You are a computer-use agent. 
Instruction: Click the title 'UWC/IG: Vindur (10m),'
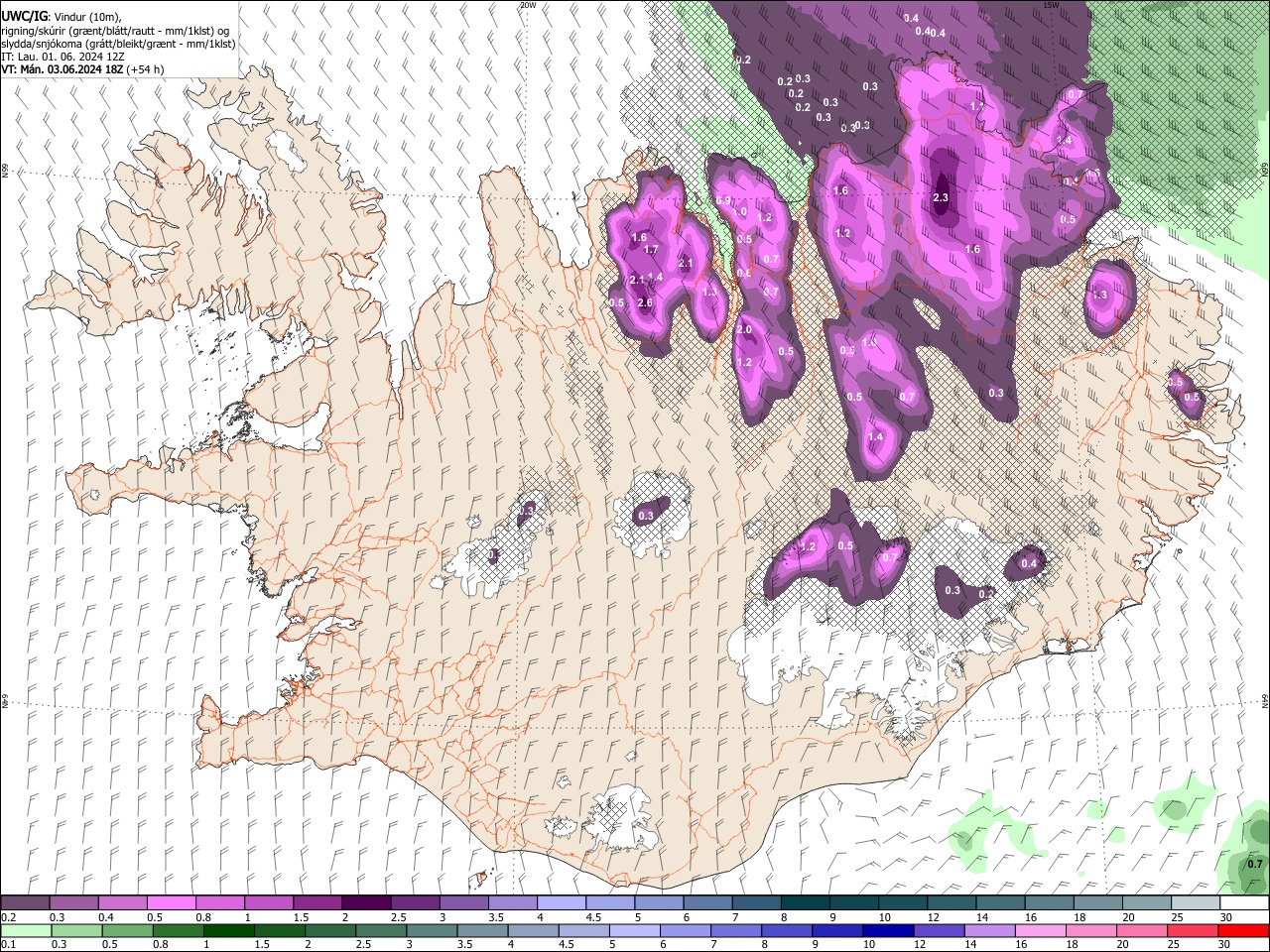tap(62, 17)
